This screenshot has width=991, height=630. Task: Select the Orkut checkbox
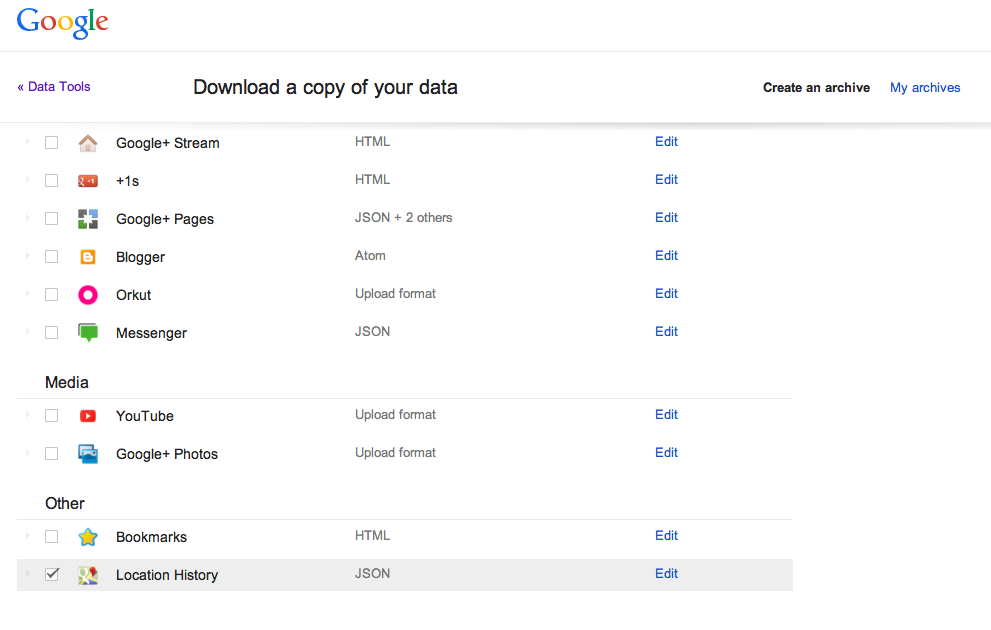[52, 294]
